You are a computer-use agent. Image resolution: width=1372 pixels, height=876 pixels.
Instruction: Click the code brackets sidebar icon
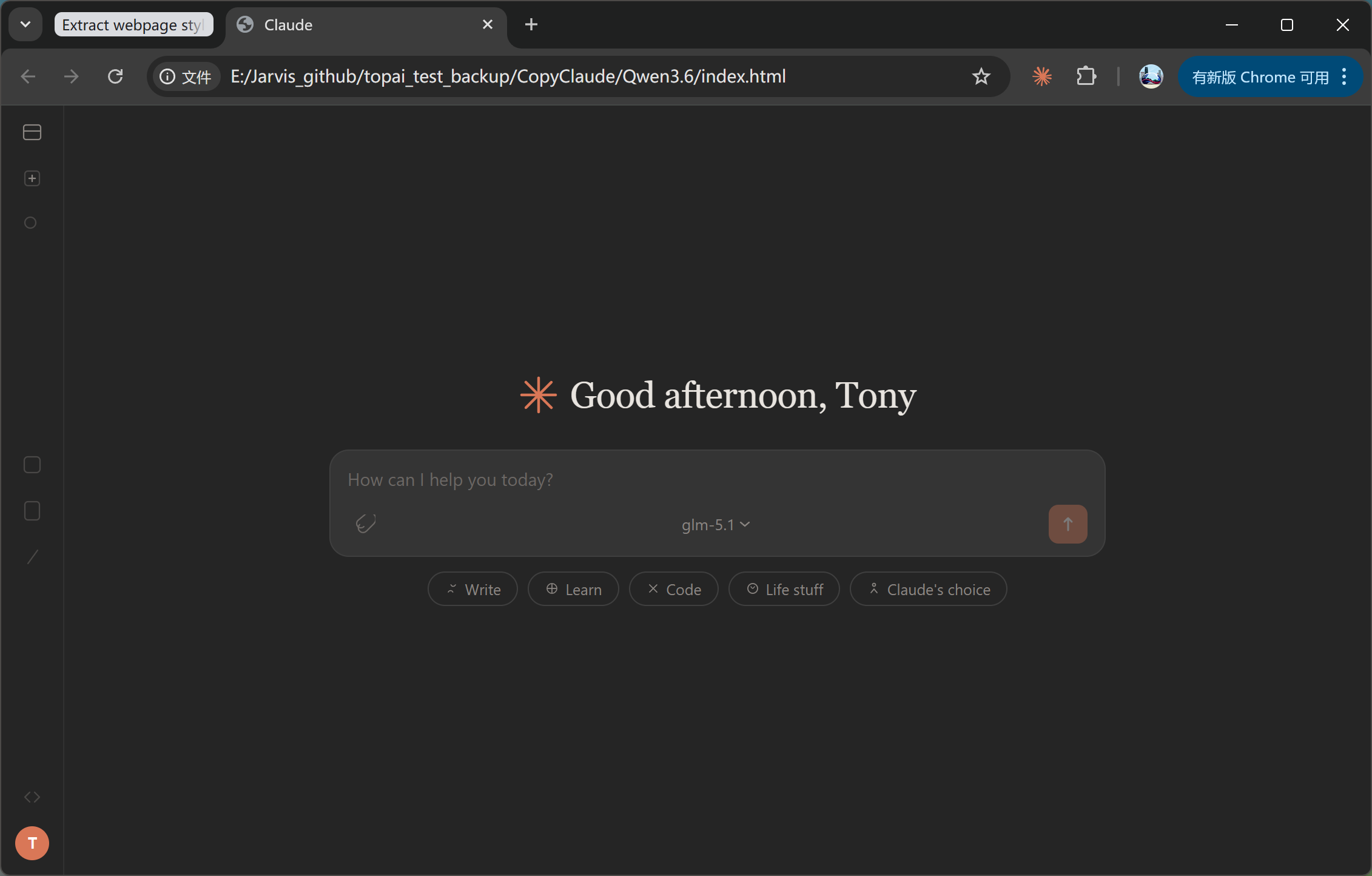coord(32,797)
